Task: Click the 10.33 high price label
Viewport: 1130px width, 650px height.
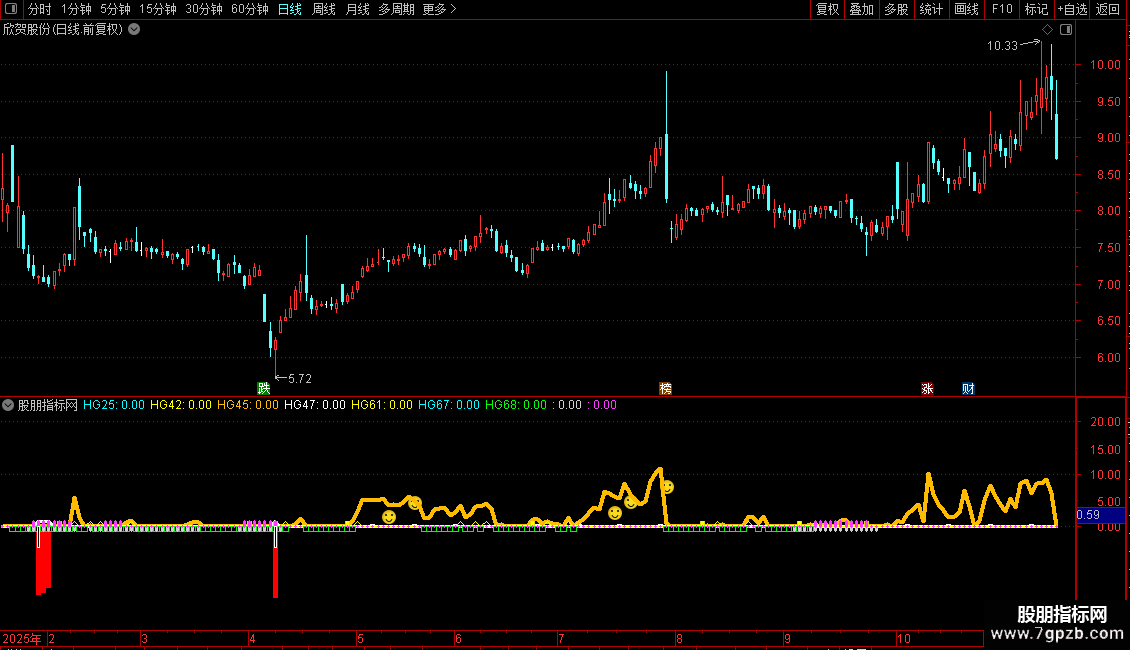Action: [x=1002, y=45]
